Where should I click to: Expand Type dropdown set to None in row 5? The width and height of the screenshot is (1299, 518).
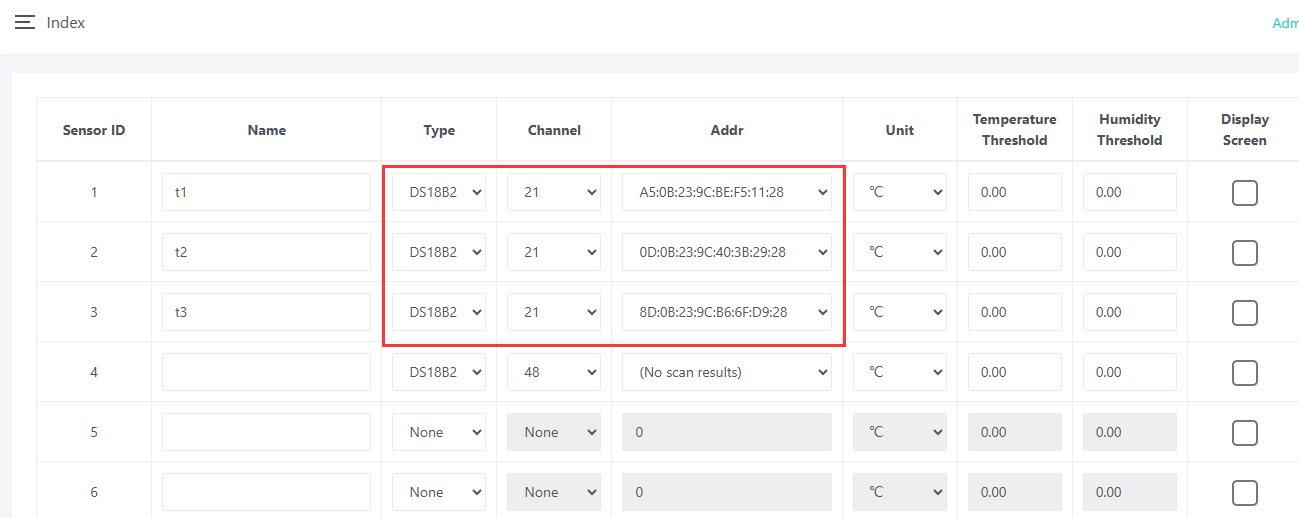pyautogui.click(x=438, y=432)
